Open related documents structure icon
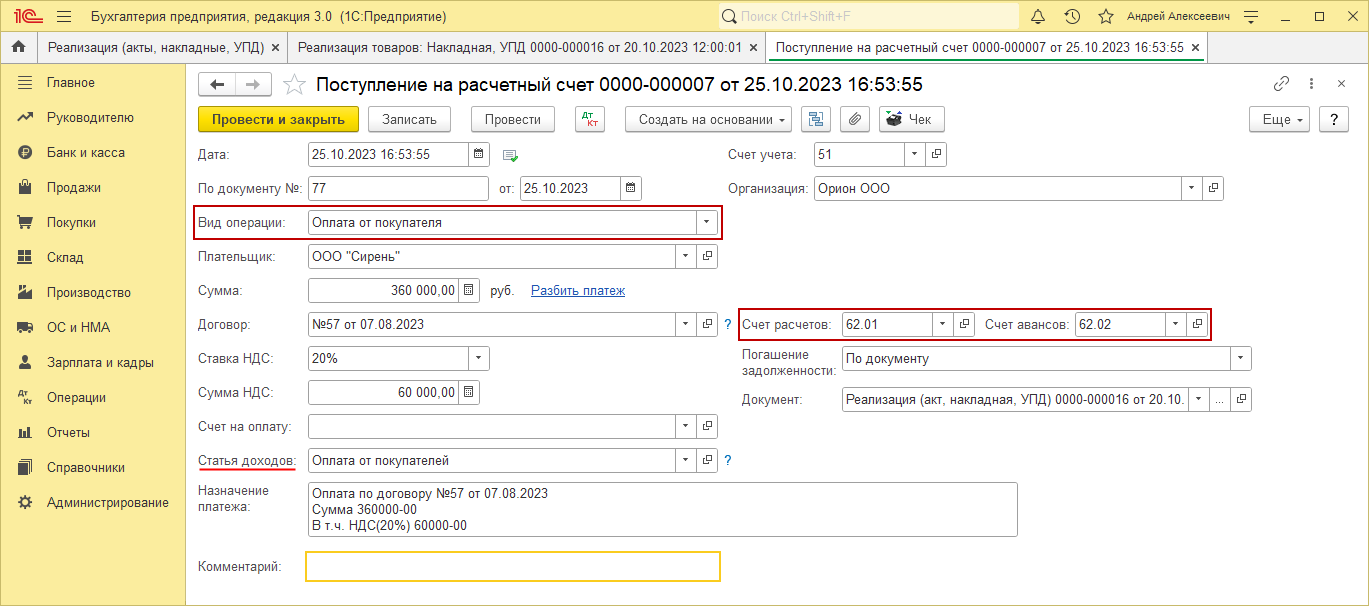The width and height of the screenshot is (1369, 606). [816, 119]
